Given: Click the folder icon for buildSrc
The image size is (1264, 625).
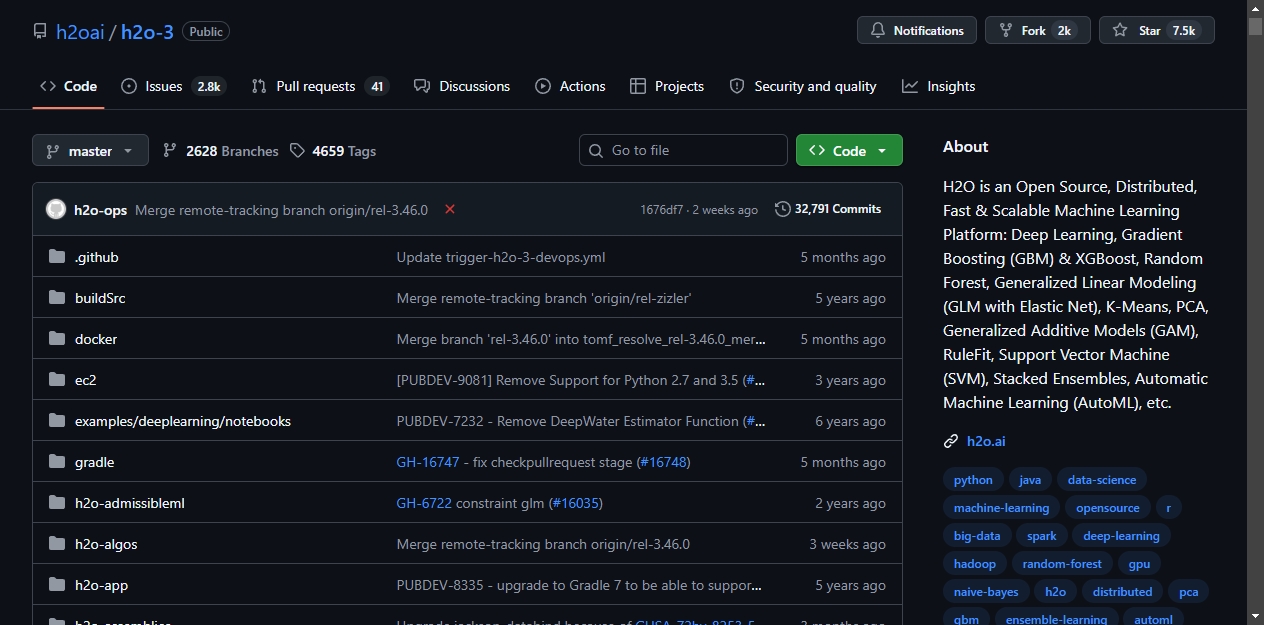Looking at the screenshot, I should point(56,298).
